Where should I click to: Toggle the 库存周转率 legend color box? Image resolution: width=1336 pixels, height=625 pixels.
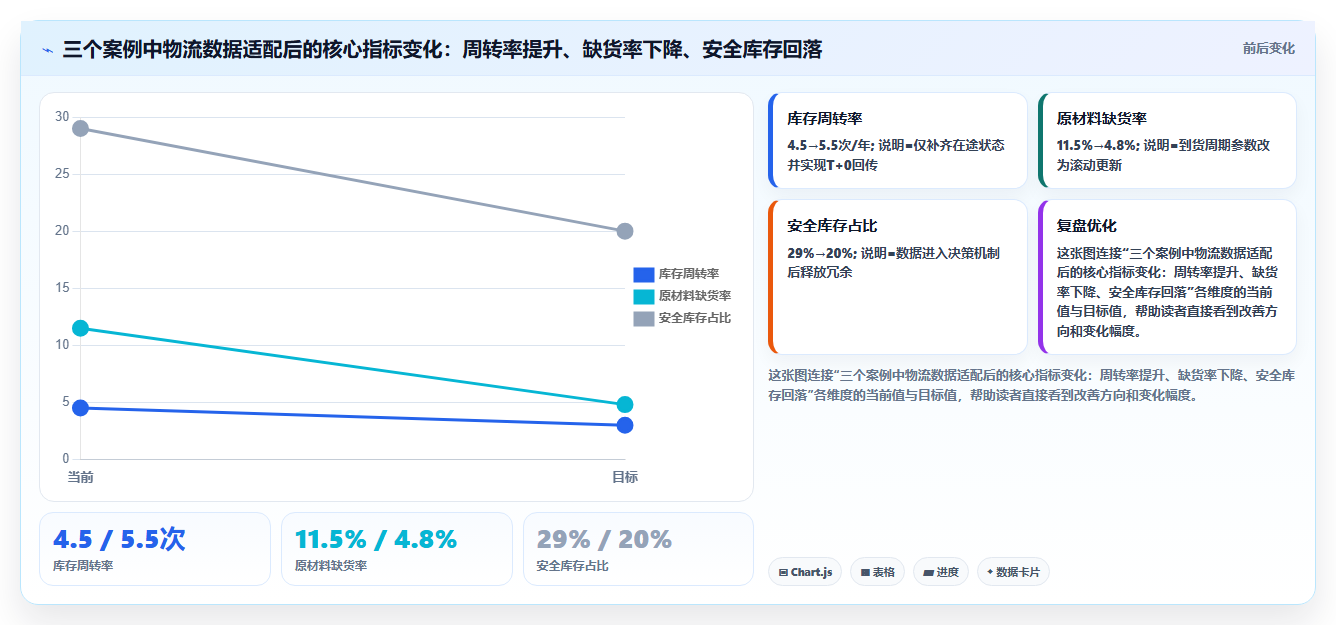(644, 274)
